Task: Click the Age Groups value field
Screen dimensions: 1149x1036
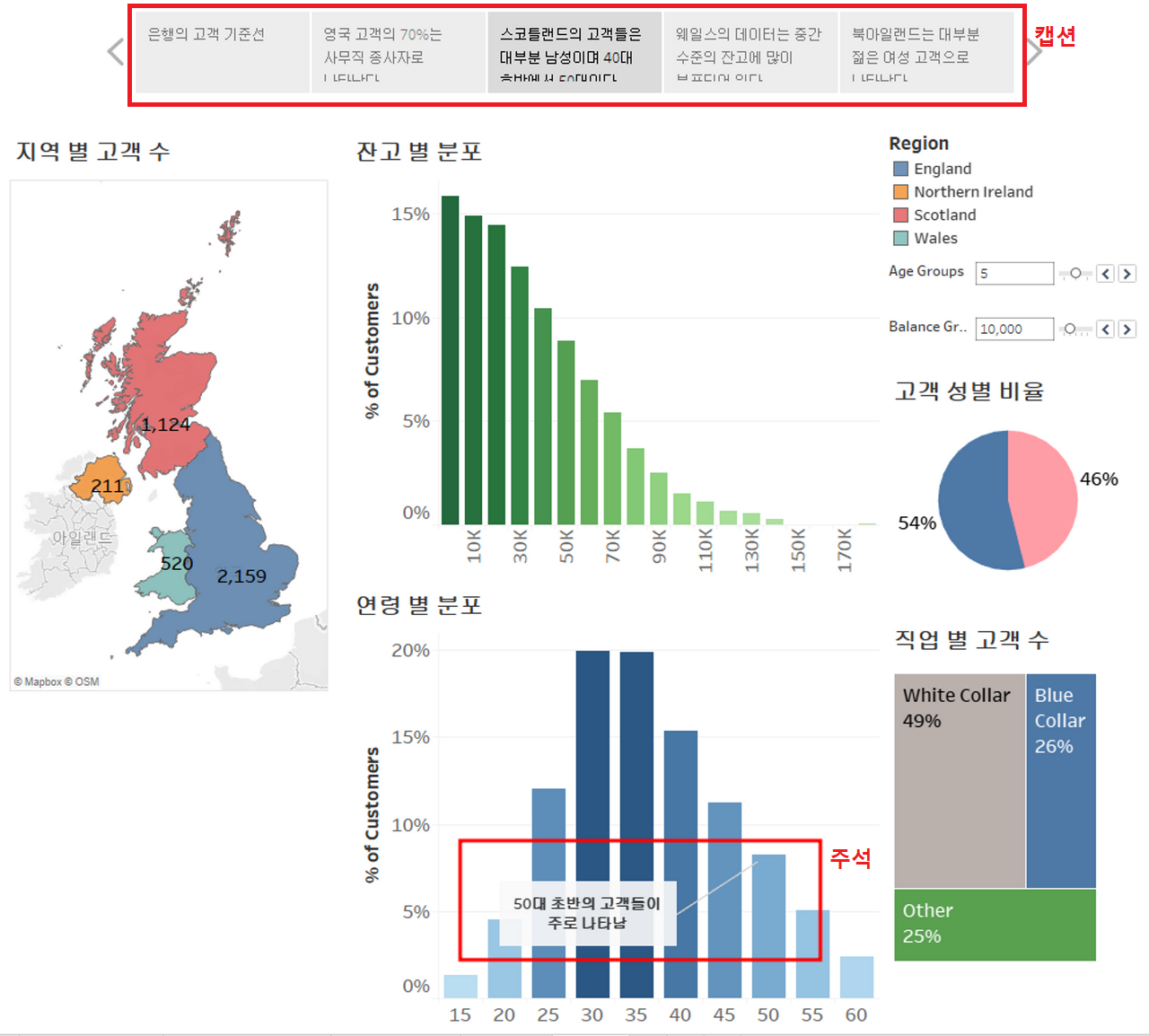Action: point(1014,274)
